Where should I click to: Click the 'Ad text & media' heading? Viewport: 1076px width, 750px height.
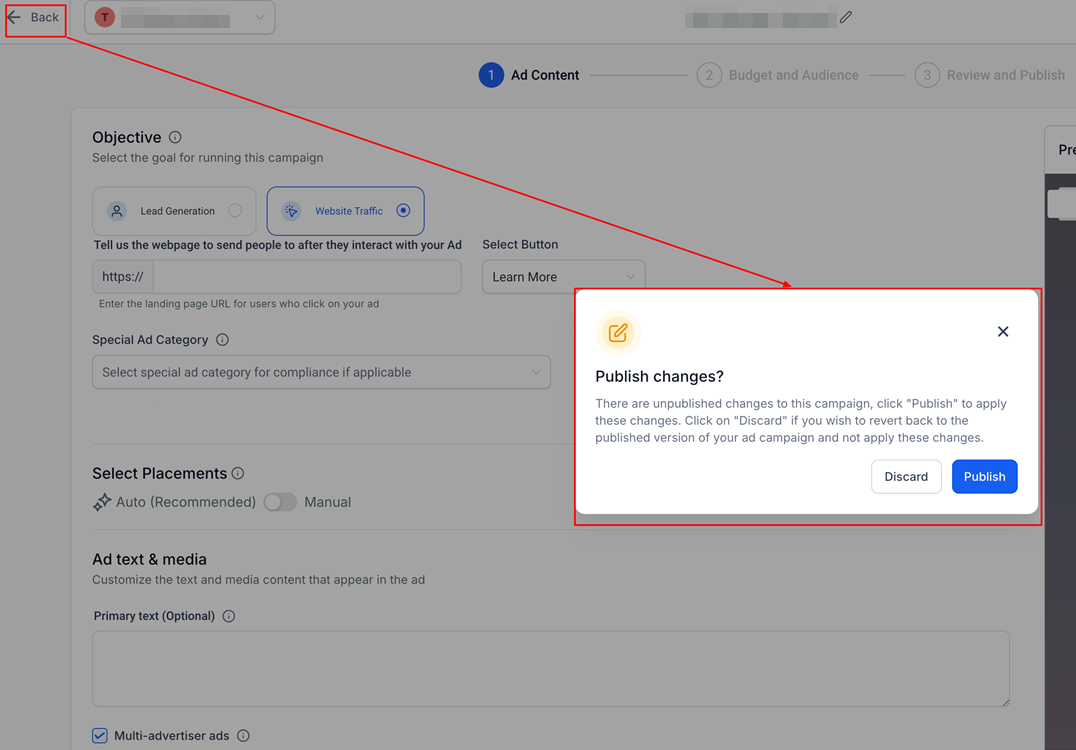(x=149, y=559)
